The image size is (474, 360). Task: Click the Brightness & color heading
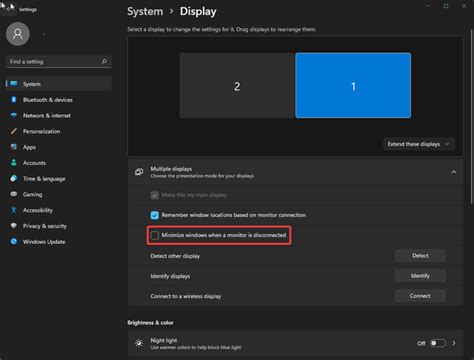[150, 323]
